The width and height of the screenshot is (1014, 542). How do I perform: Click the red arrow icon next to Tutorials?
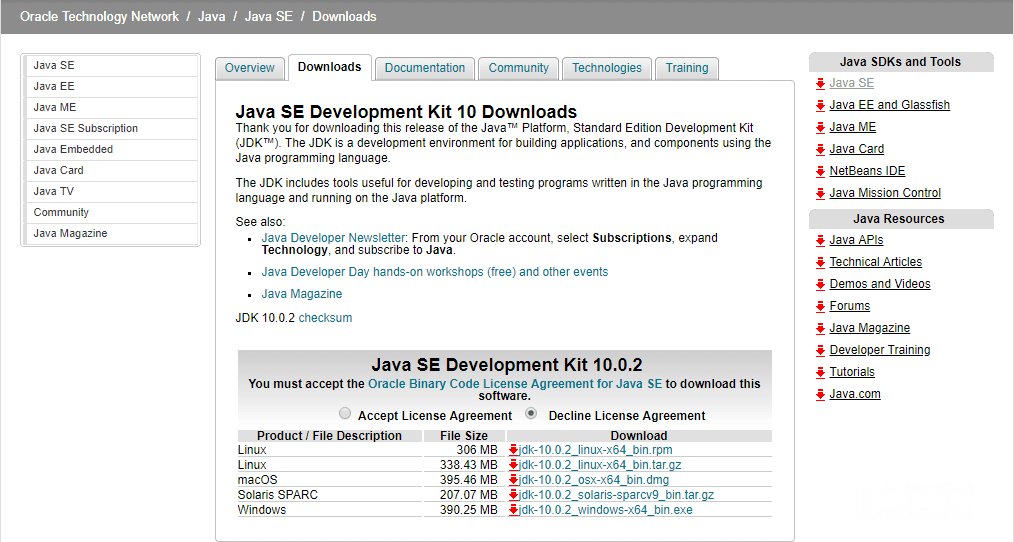820,372
